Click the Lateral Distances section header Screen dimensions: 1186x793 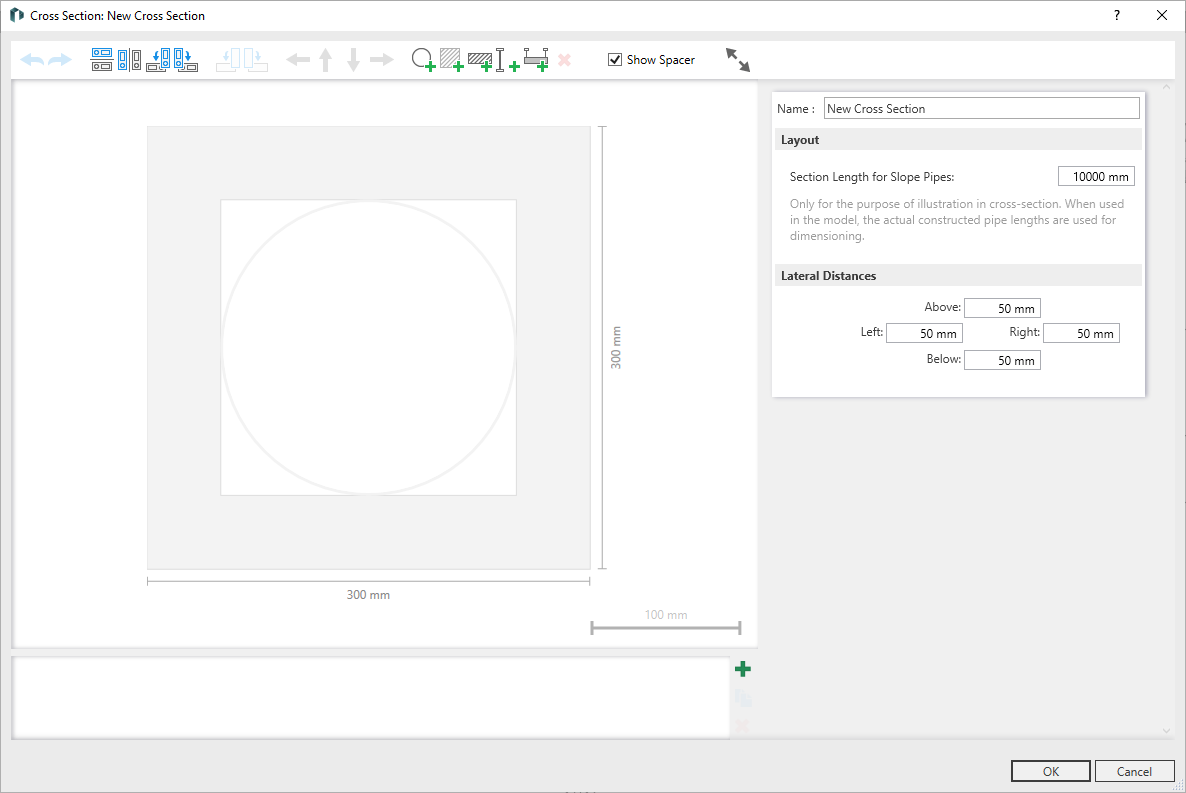point(958,275)
